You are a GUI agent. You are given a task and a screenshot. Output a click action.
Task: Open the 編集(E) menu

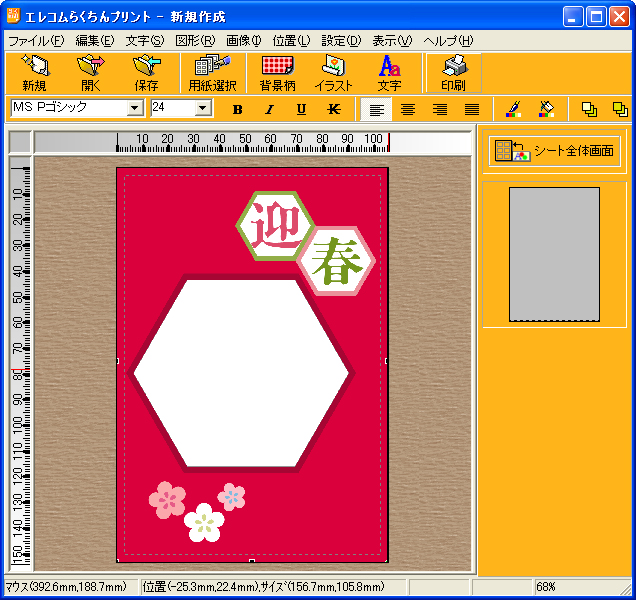click(x=95, y=41)
